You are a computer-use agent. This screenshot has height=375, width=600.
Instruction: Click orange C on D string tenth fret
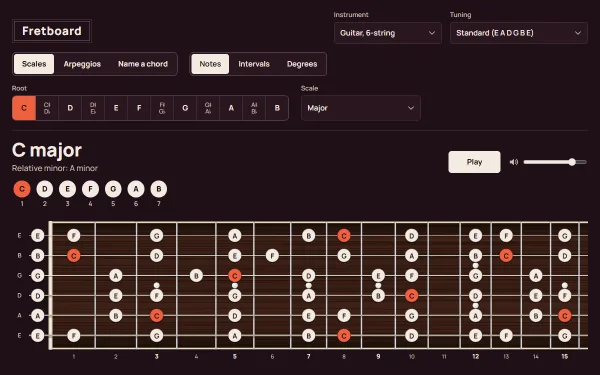(411, 296)
